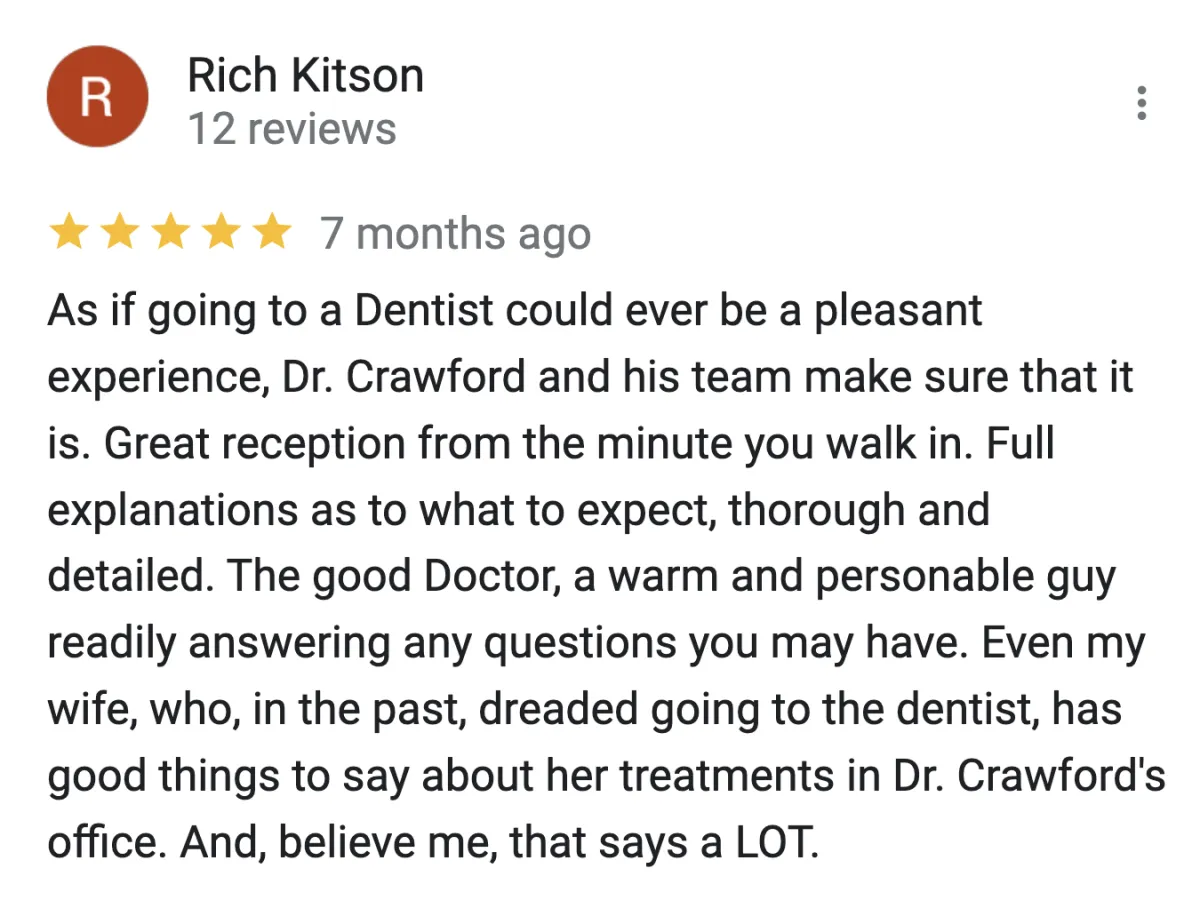1200x924 pixels.
Task: Click the red 'R' profile avatar
Action: [x=97, y=98]
